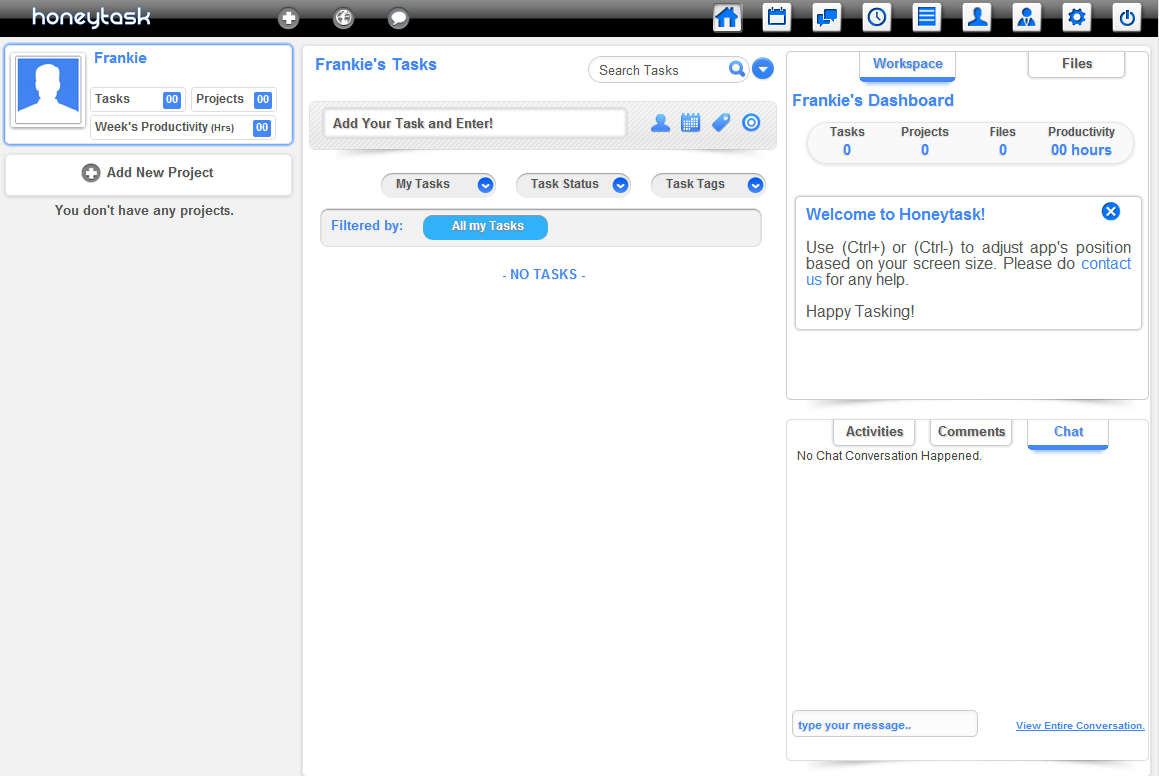Open the single user profile icon
The height and width of the screenshot is (776, 1159).
coord(976,17)
